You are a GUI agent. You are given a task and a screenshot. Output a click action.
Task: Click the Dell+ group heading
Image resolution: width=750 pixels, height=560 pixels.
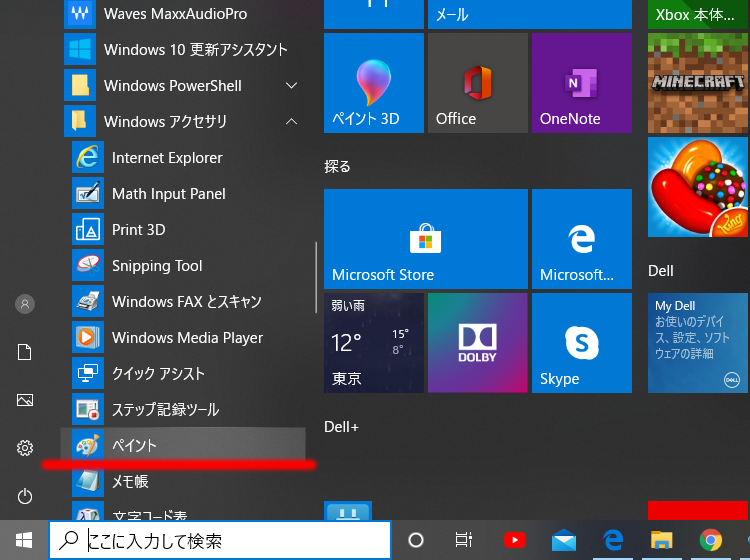click(341, 427)
